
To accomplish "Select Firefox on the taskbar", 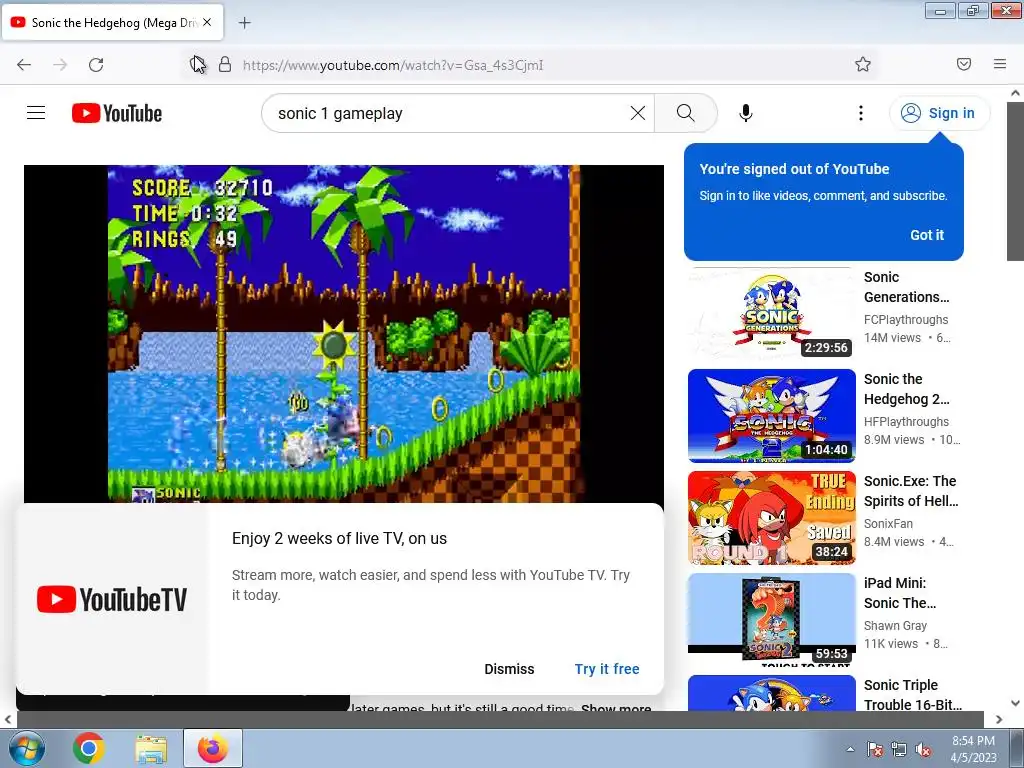I will (213, 748).
